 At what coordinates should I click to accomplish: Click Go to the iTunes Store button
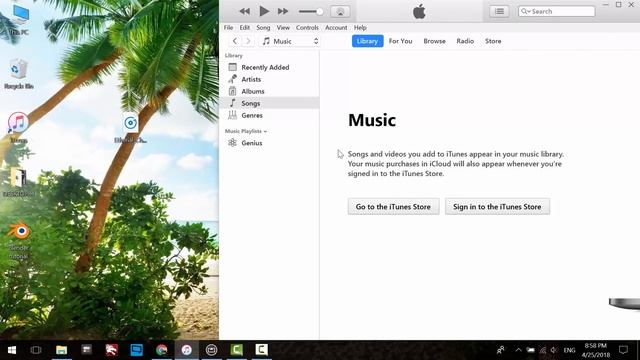393,207
